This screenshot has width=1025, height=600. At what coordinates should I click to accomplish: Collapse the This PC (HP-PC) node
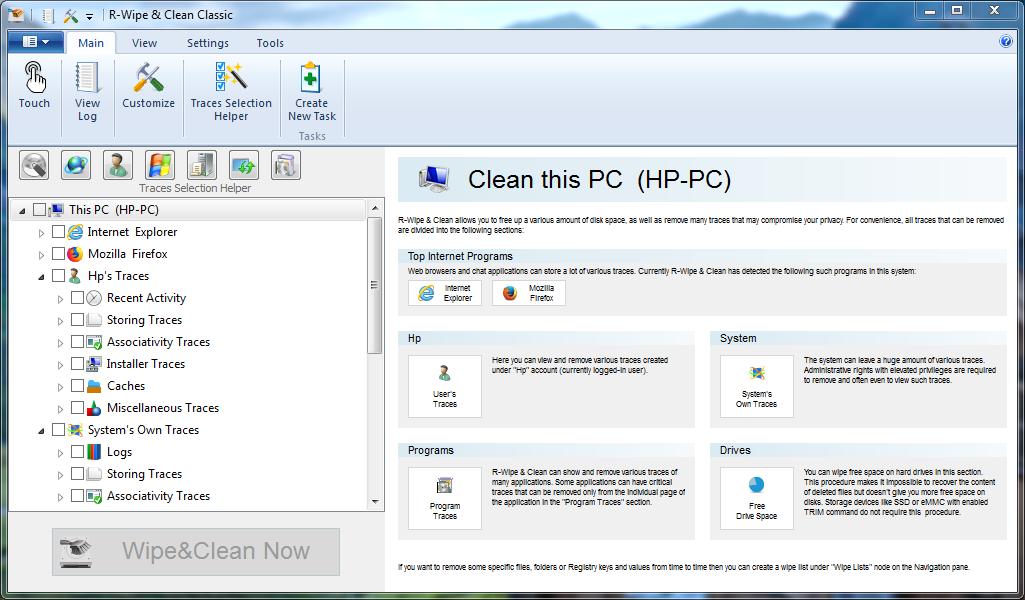tap(22, 210)
